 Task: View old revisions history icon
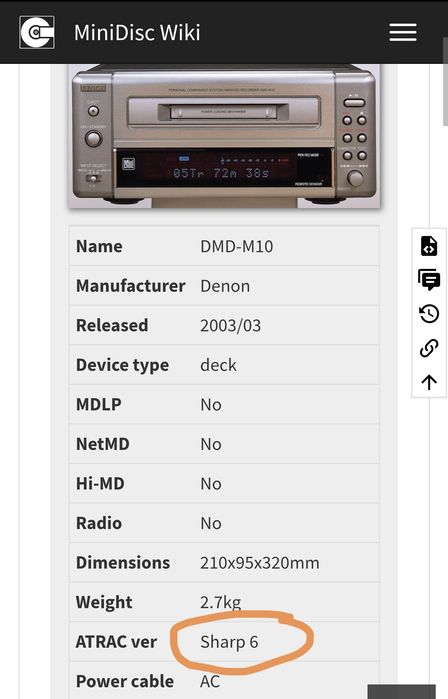click(x=429, y=313)
